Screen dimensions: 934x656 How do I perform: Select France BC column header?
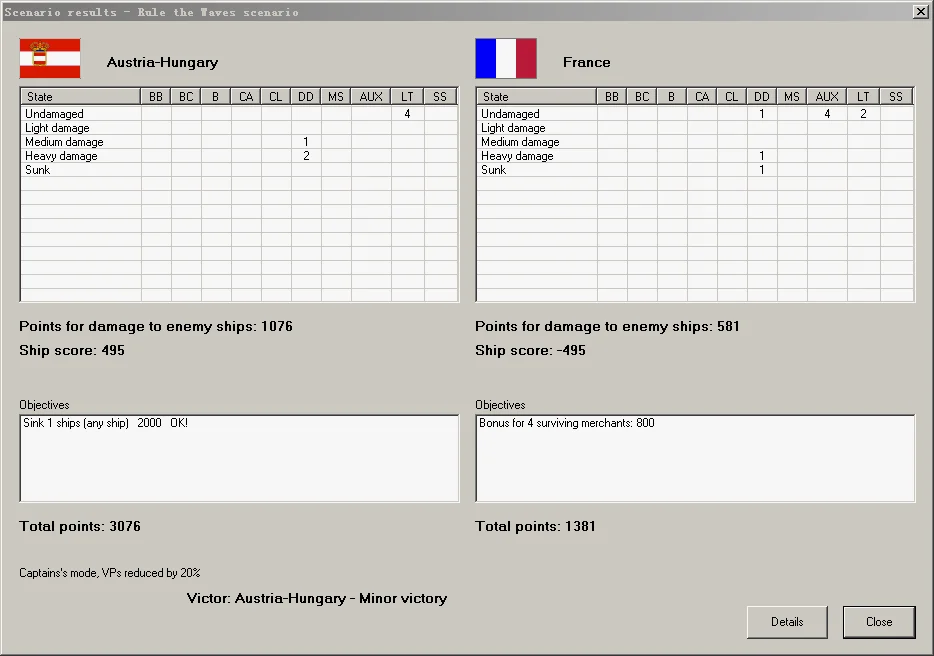642,97
